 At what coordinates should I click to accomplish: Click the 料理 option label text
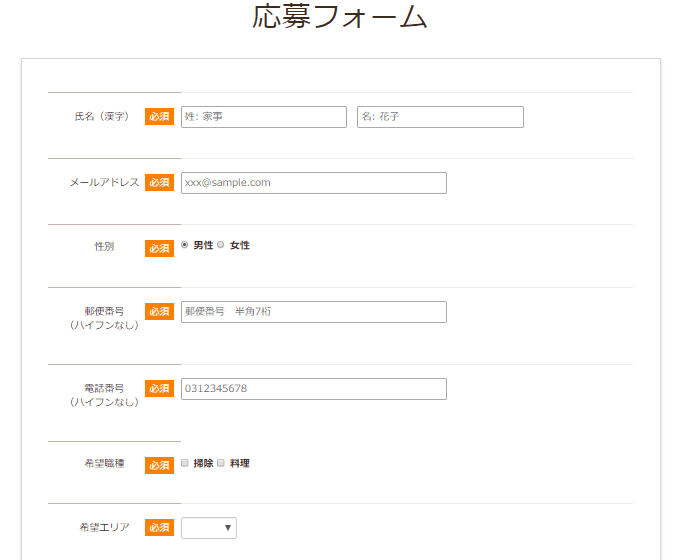coord(240,463)
